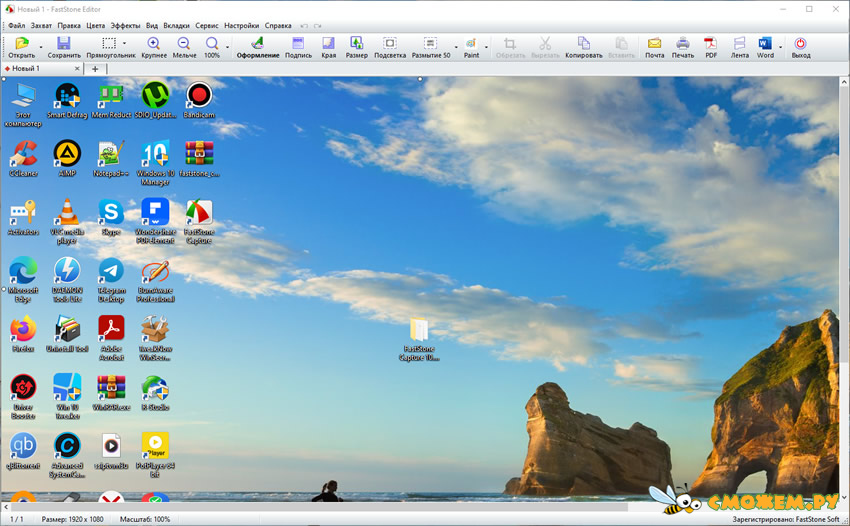The image size is (850, 526).
Task: Open the Справка menu
Action: coord(278,25)
